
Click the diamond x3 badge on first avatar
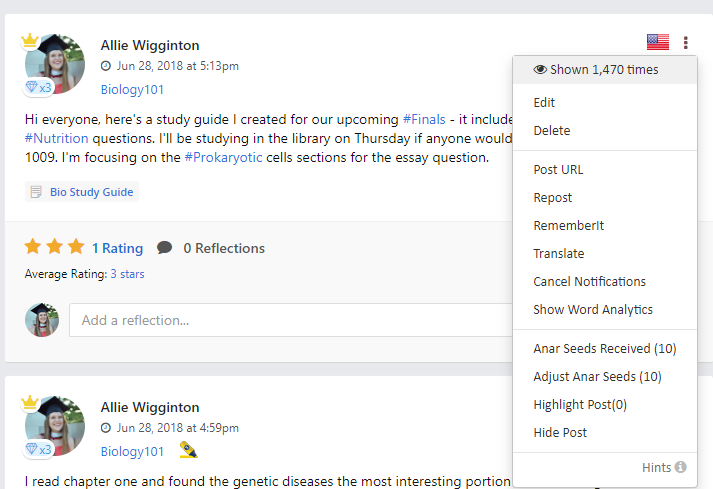38,87
